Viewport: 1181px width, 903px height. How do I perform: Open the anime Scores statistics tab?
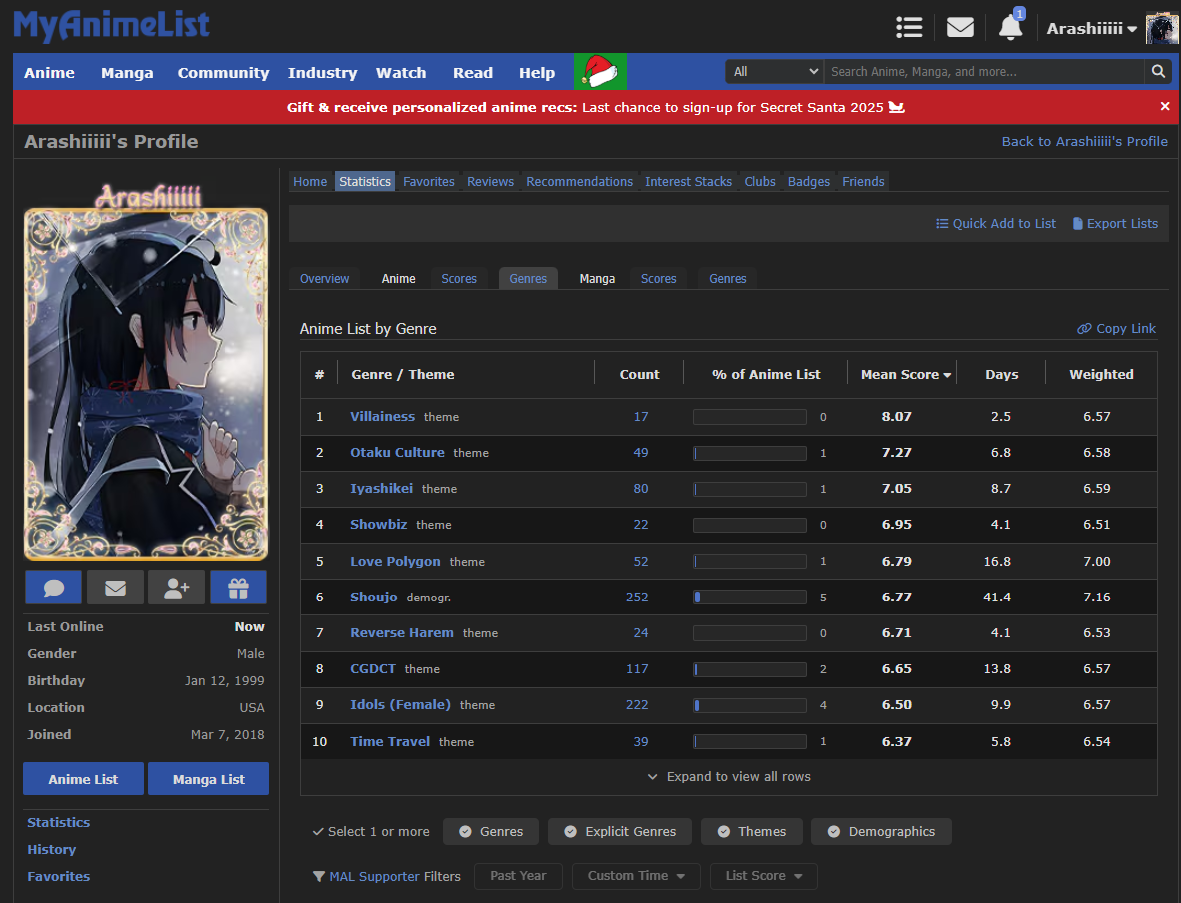(x=459, y=279)
